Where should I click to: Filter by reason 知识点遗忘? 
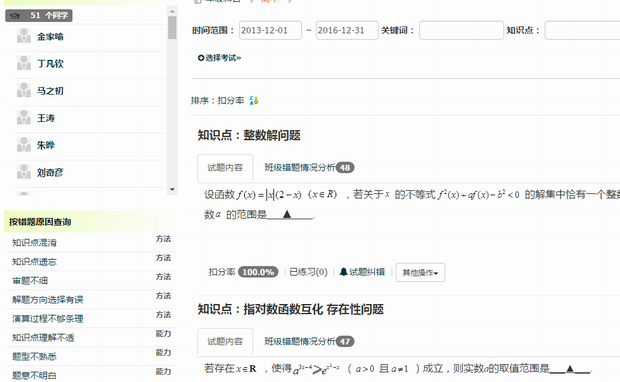34,262
